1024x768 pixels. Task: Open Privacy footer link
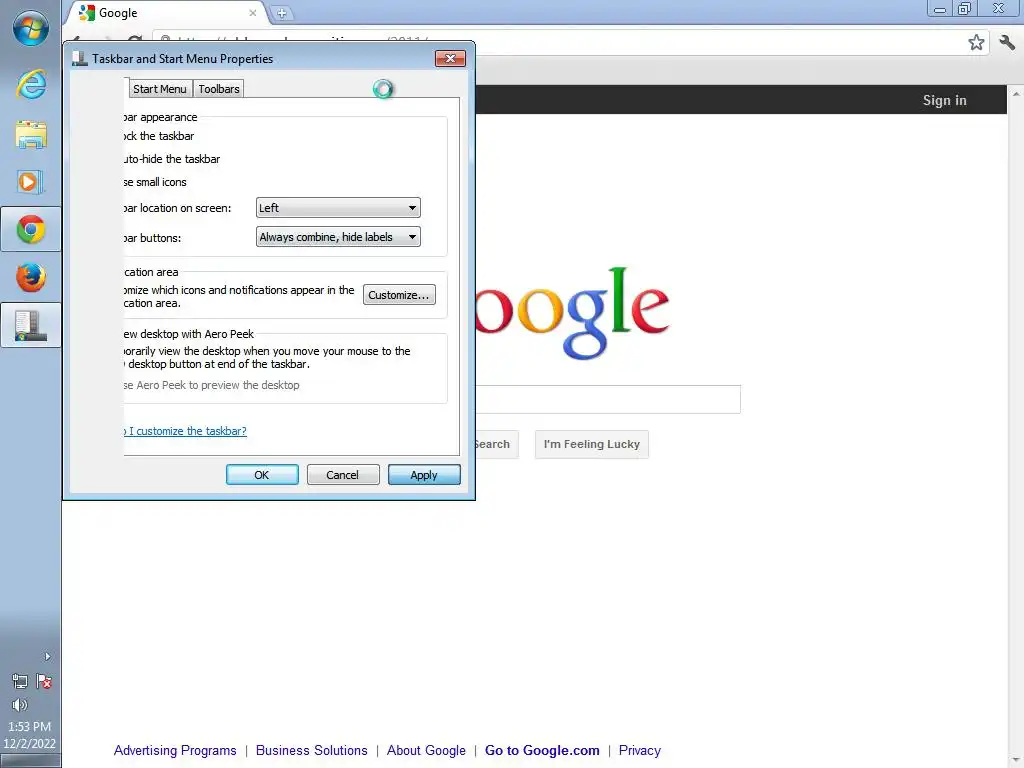(639, 750)
